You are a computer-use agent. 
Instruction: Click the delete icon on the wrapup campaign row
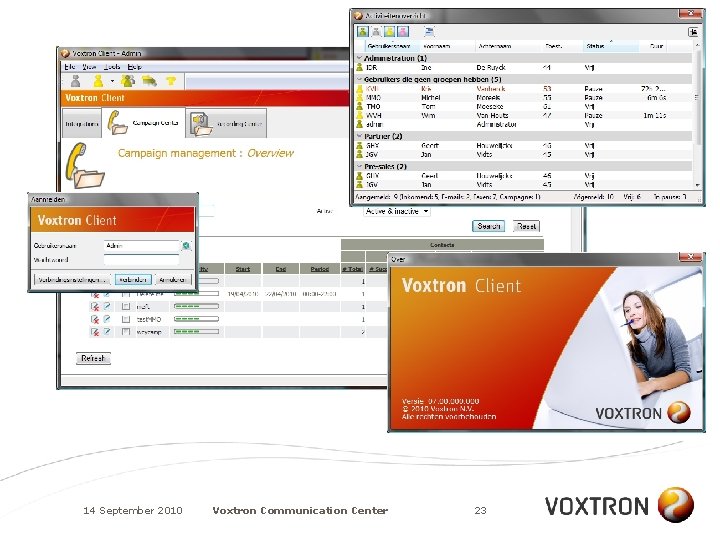pos(95,332)
